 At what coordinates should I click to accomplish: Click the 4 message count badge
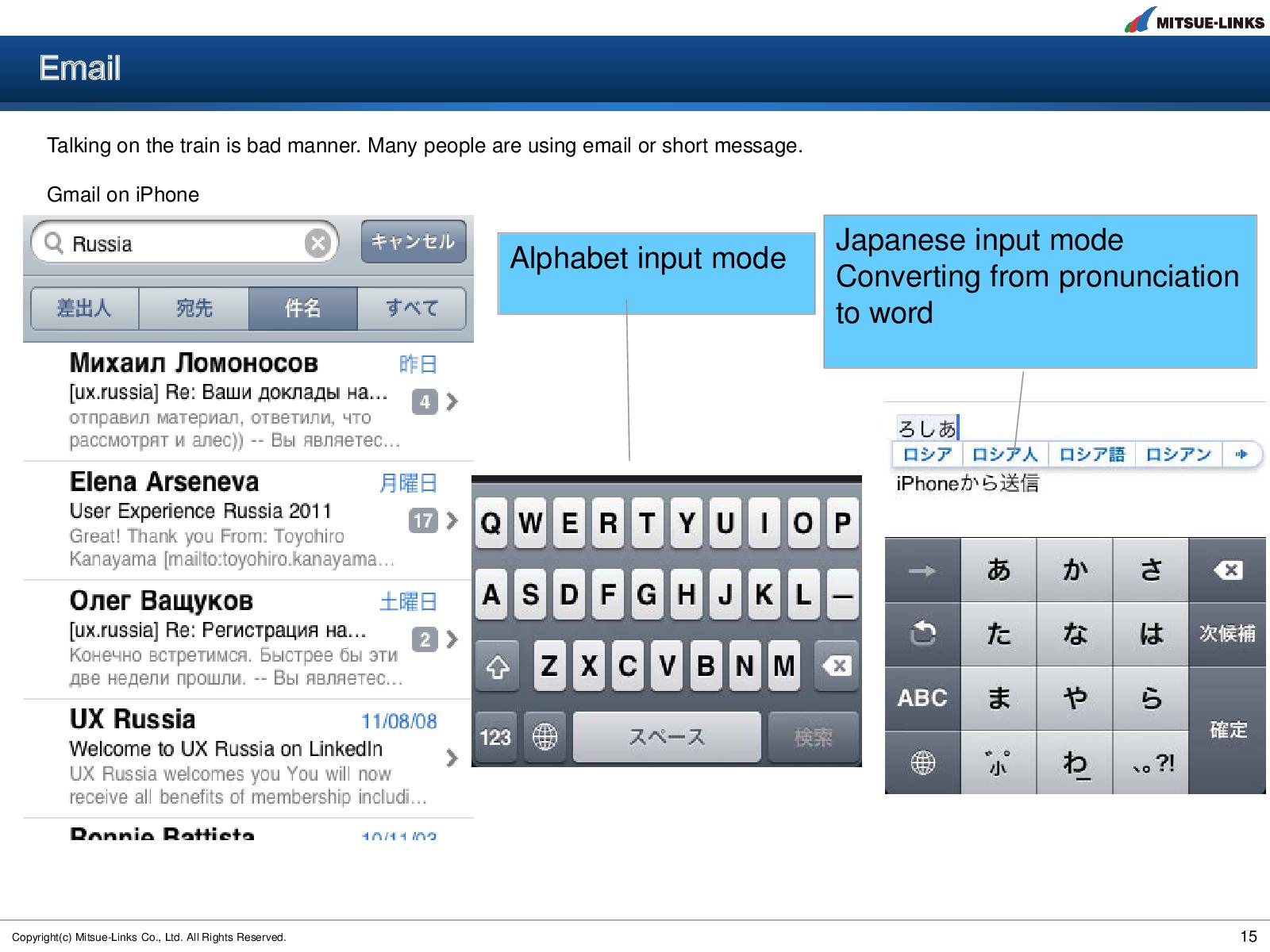[x=425, y=402]
